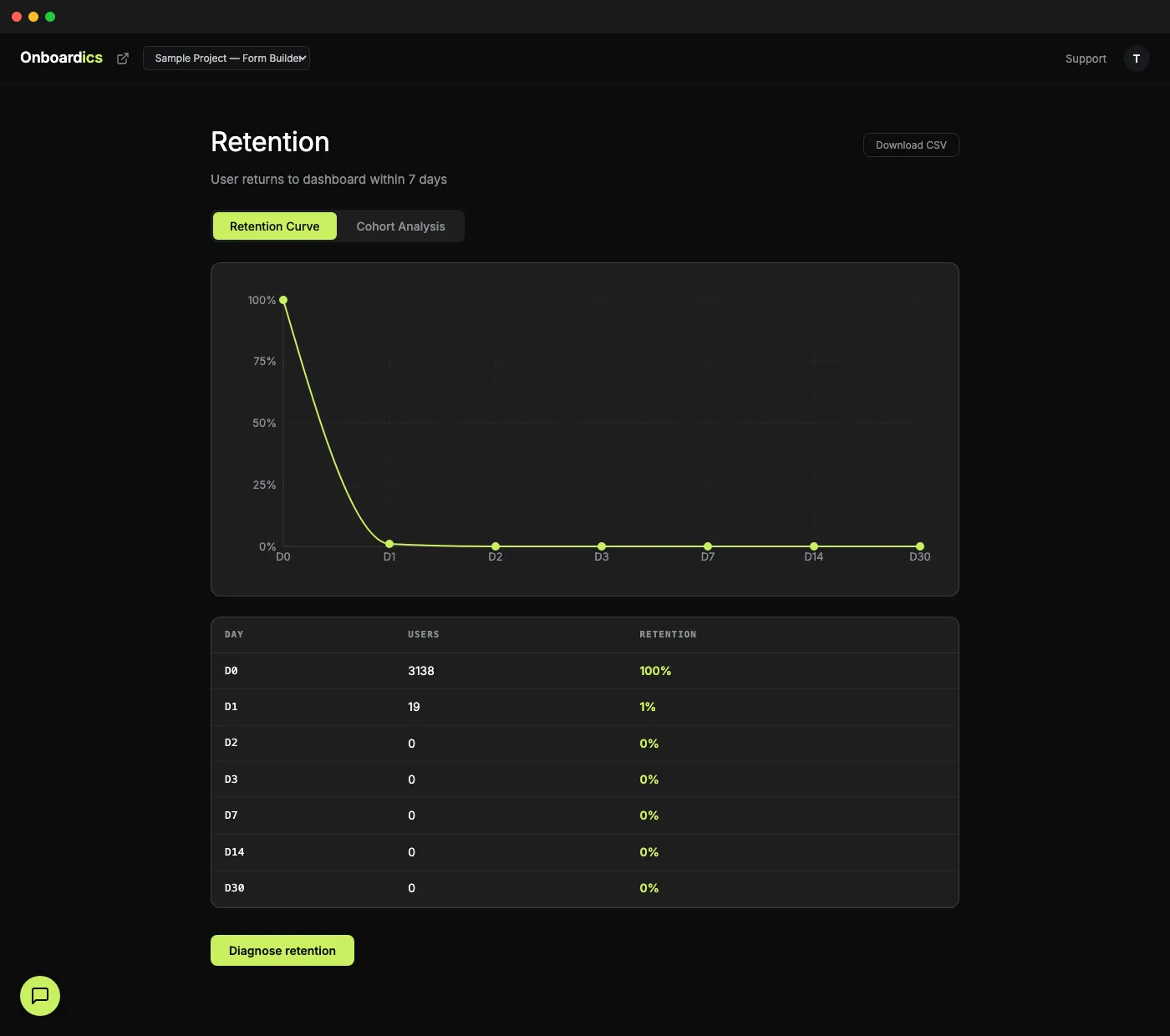Open the external link icon beside Onboardics
Screen dimensions: 1170x1036
point(122,58)
